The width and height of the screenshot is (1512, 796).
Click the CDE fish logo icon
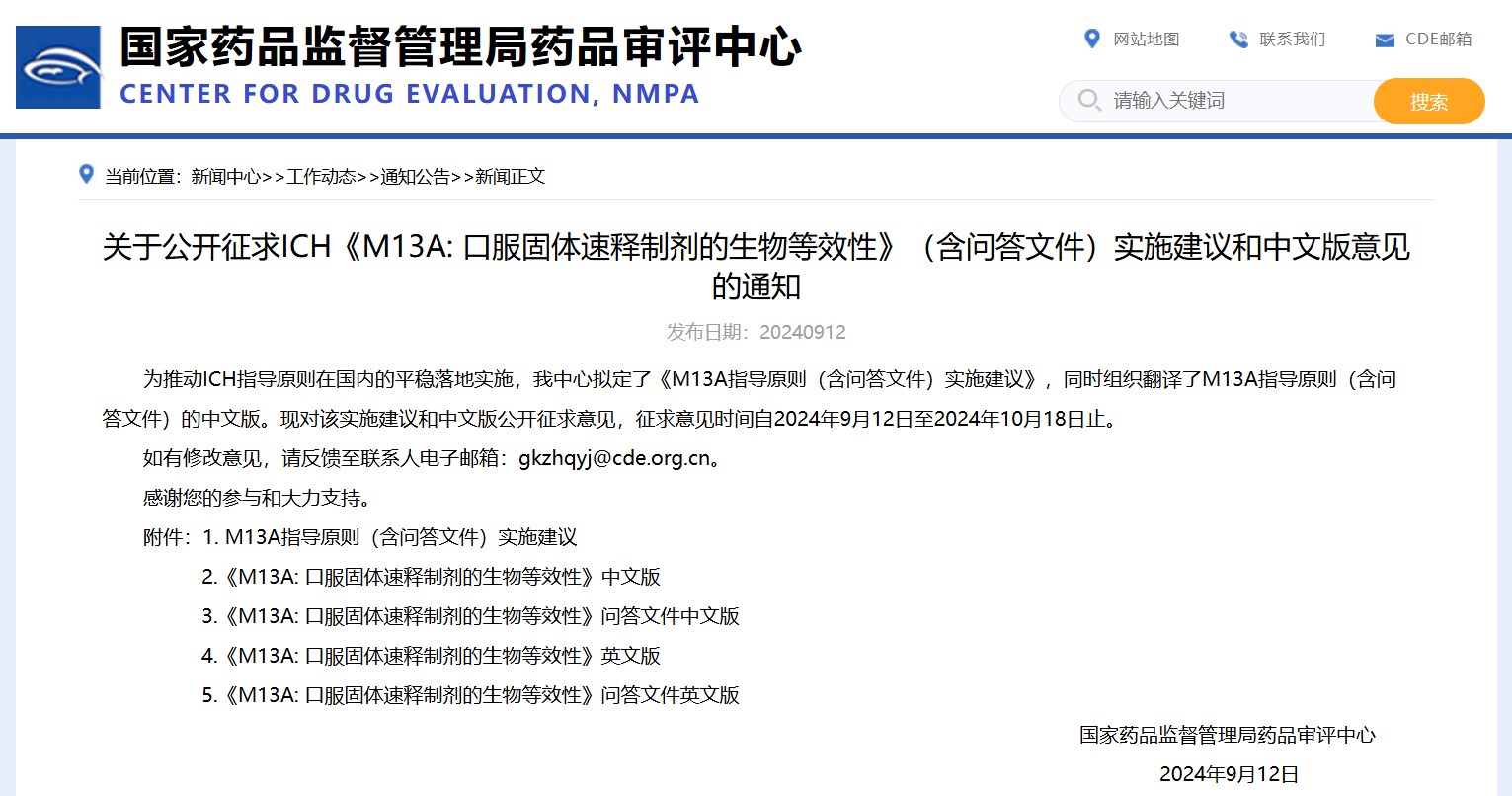58,67
